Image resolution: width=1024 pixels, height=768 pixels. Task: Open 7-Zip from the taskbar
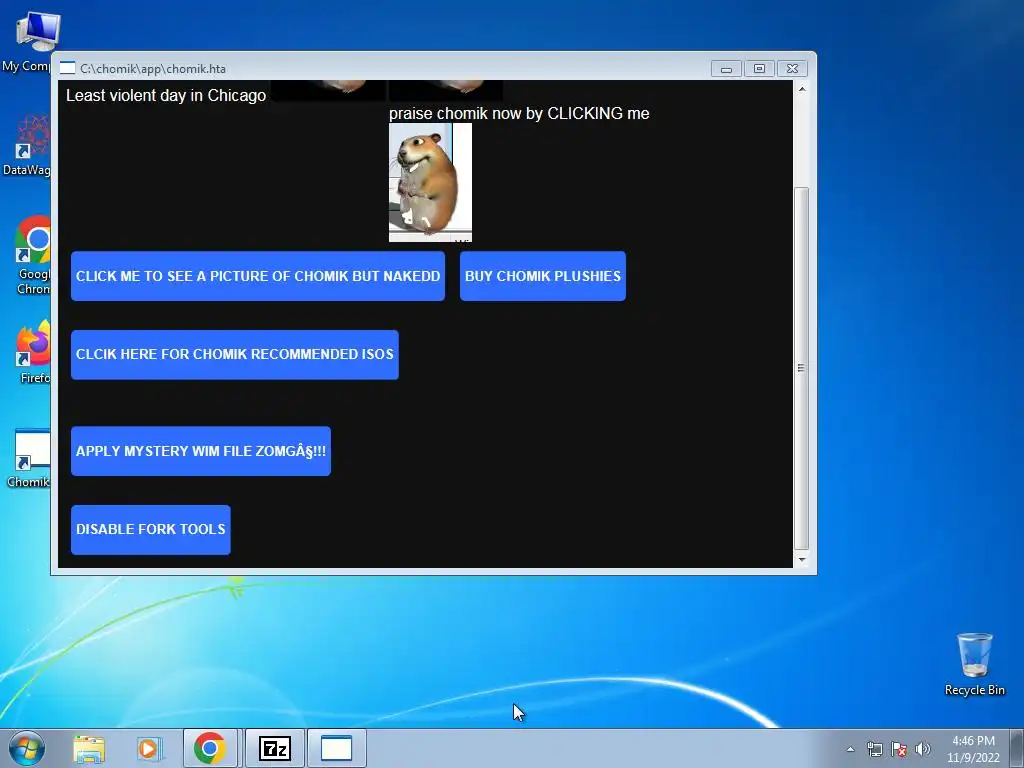[275, 748]
